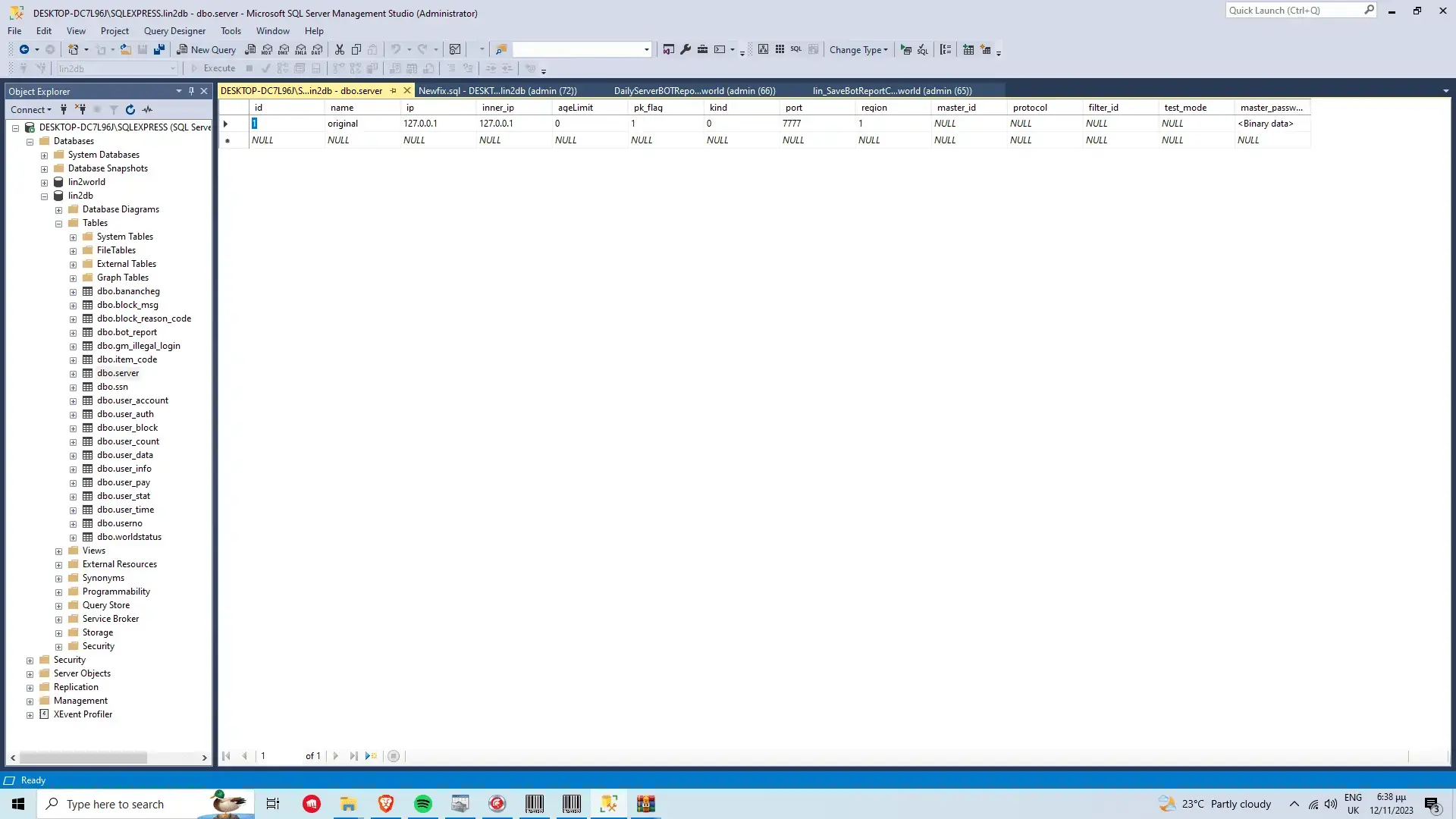The image size is (1456, 819).
Task: Click the port cell with 7777
Action: (817, 124)
